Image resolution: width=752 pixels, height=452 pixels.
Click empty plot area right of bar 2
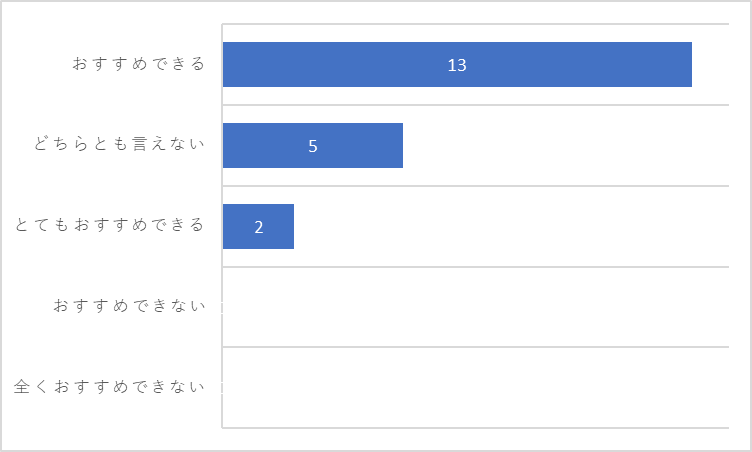(511, 226)
